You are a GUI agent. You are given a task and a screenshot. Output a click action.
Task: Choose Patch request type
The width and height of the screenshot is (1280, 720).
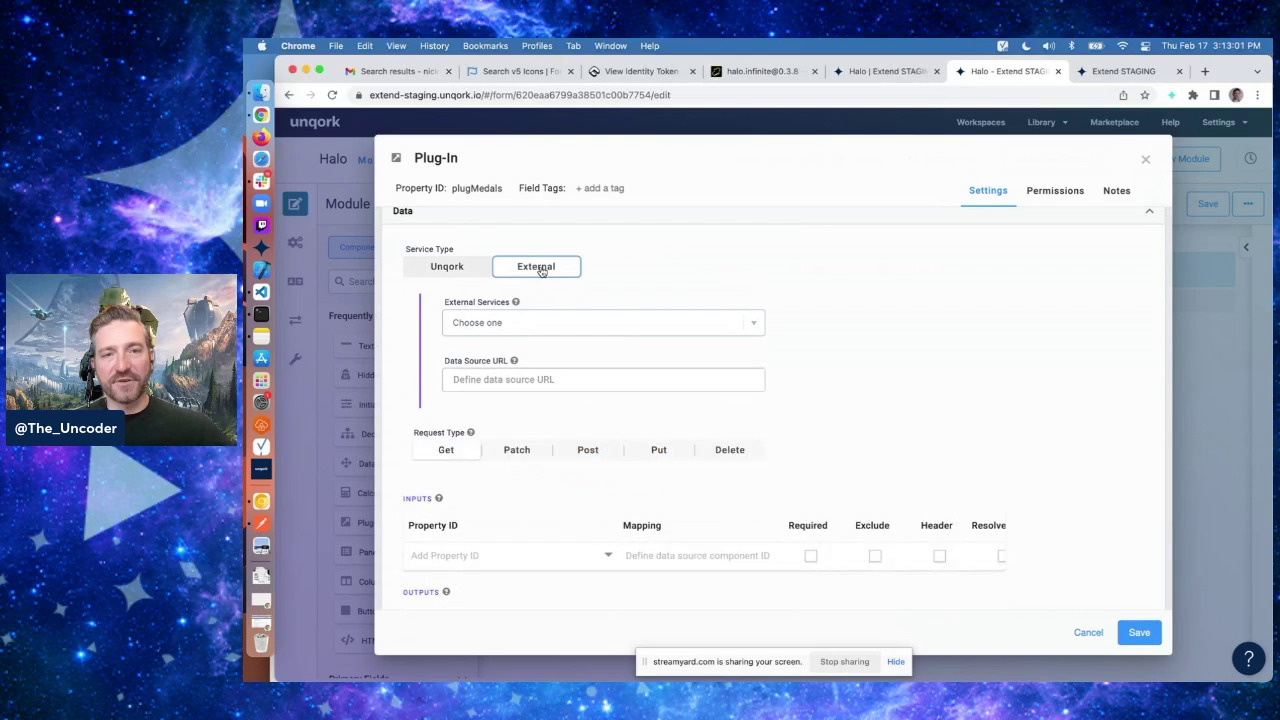(517, 450)
